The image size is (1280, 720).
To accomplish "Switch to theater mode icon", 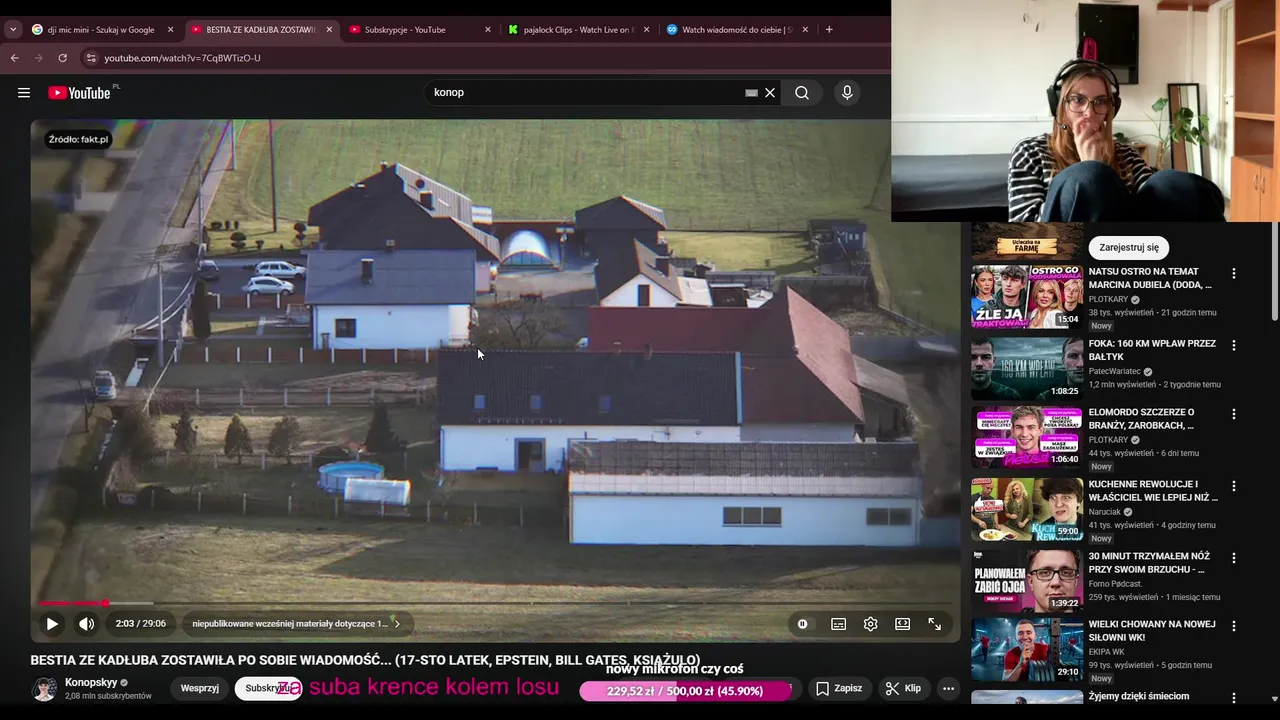I will pos(902,624).
